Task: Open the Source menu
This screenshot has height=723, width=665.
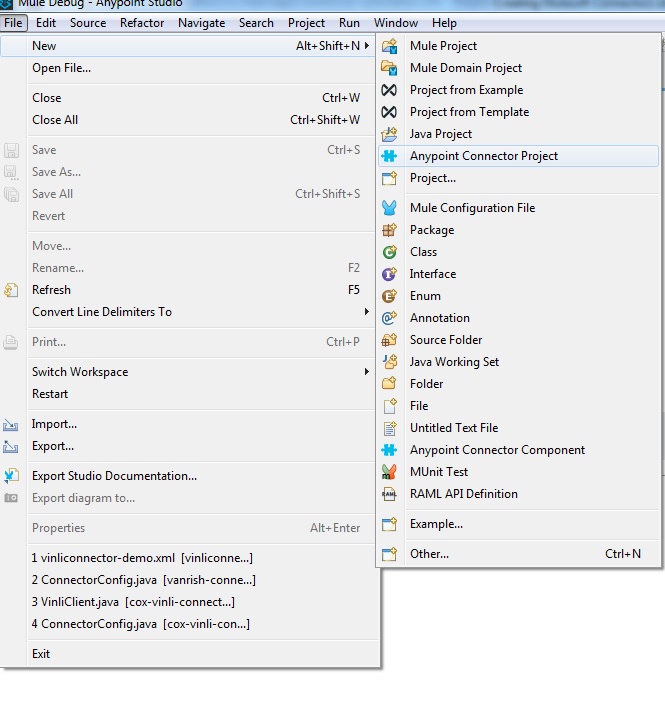Action: 88,23
